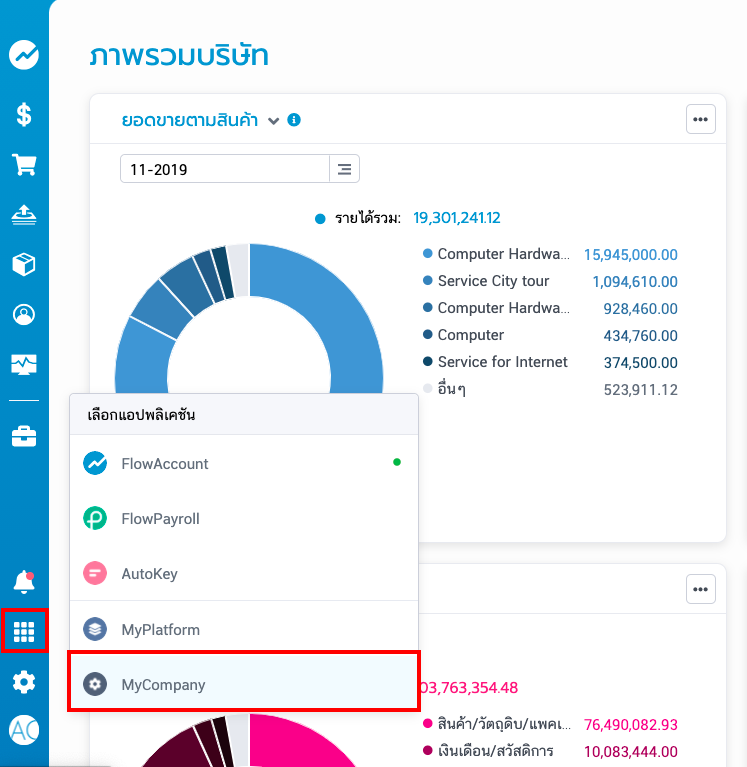Expand the ยอดขายตามสินค้า chart type dropdown
Screen dimensions: 747x767
(x=273, y=121)
